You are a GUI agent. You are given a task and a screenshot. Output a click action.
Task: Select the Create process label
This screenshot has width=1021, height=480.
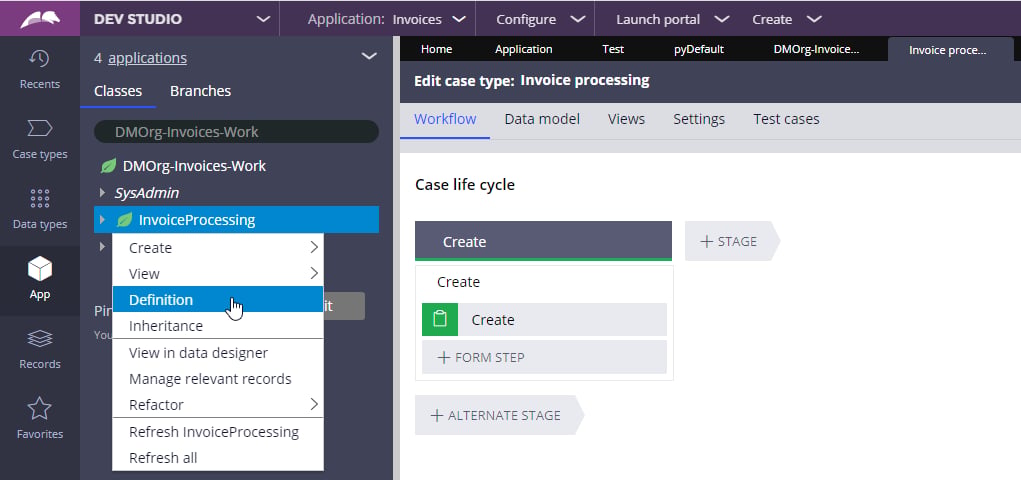coord(458,282)
